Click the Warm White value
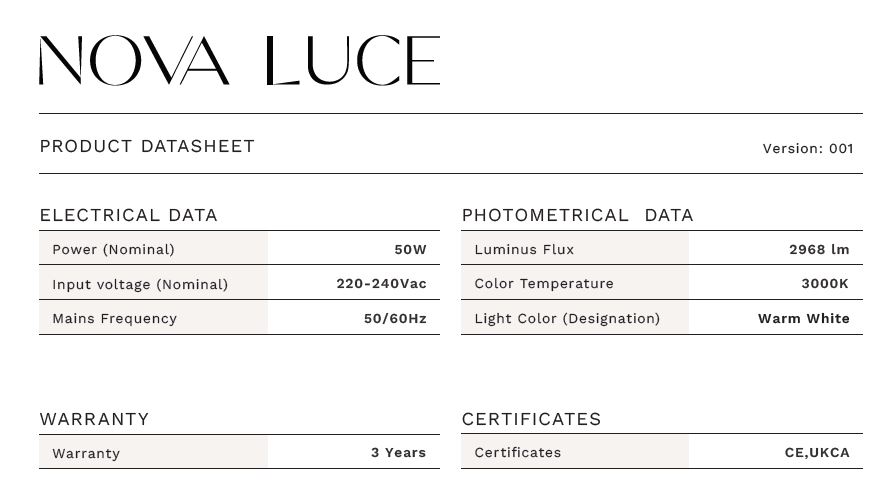 (803, 318)
